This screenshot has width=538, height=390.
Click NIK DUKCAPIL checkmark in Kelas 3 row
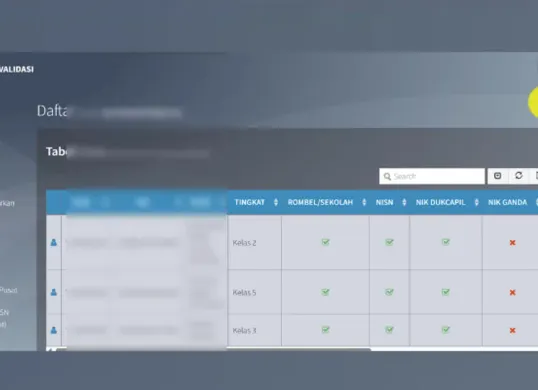coord(445,330)
